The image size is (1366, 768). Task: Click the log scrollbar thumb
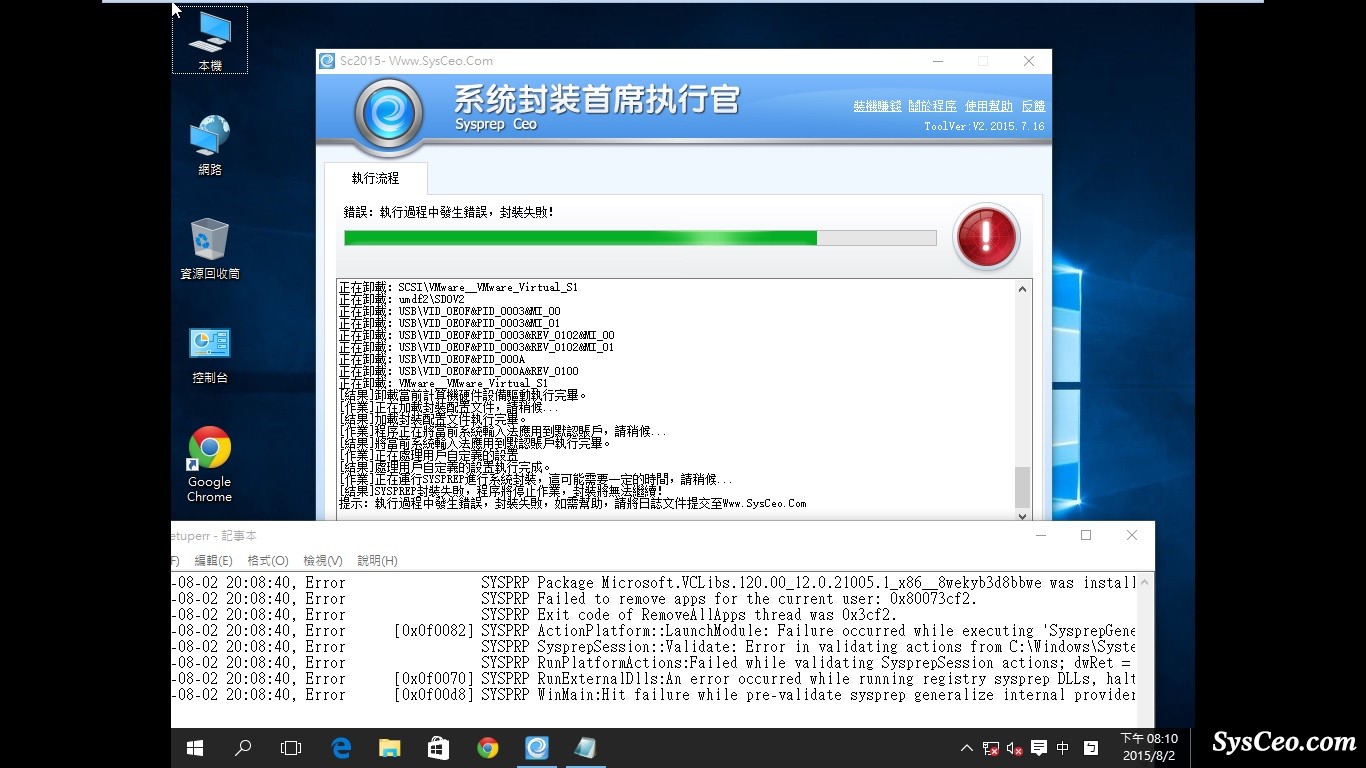click(x=1022, y=487)
